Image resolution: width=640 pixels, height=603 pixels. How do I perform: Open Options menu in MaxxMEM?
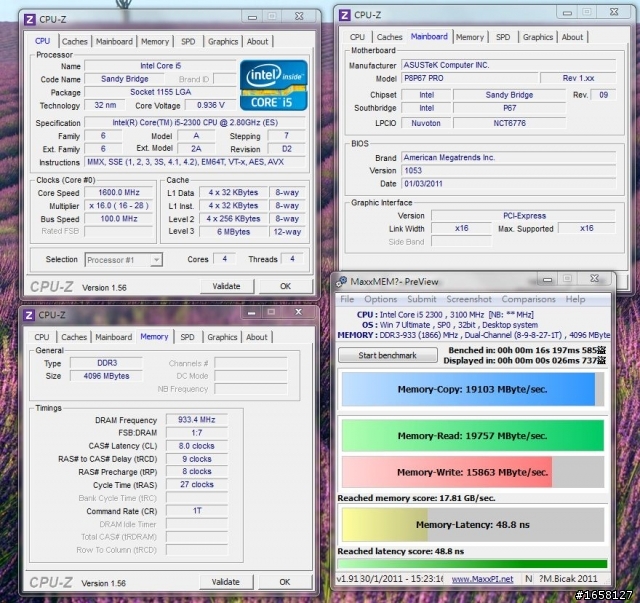[x=380, y=299]
